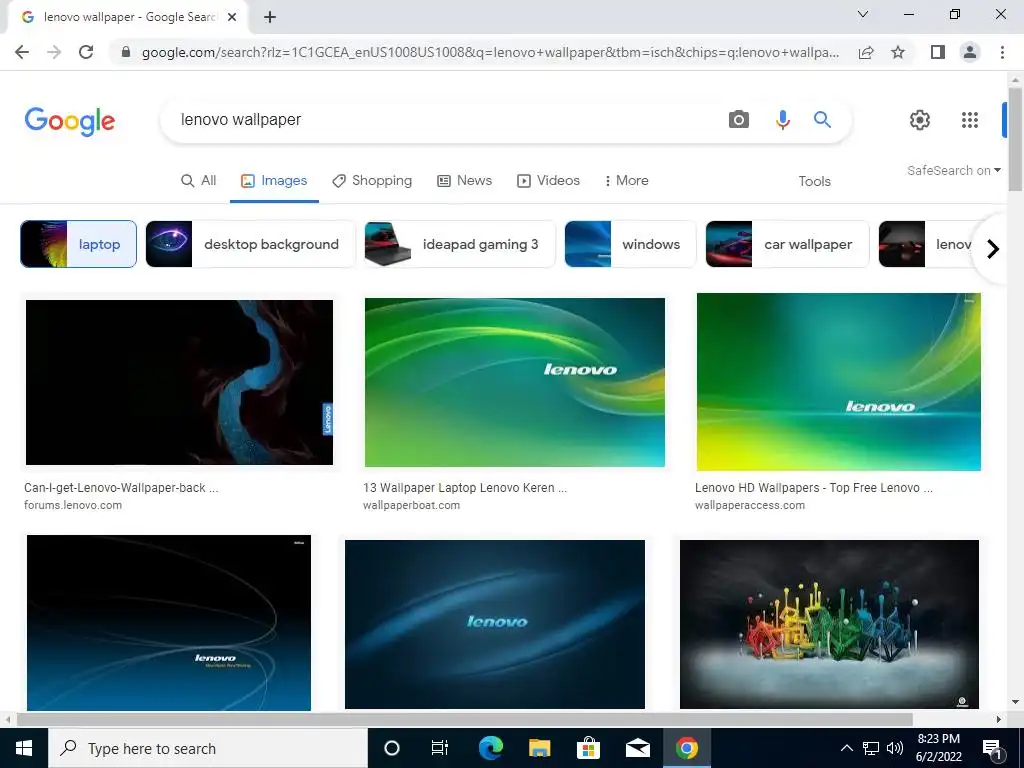1024x768 pixels.
Task: Start voice search with the microphone icon
Action: [x=782, y=120]
